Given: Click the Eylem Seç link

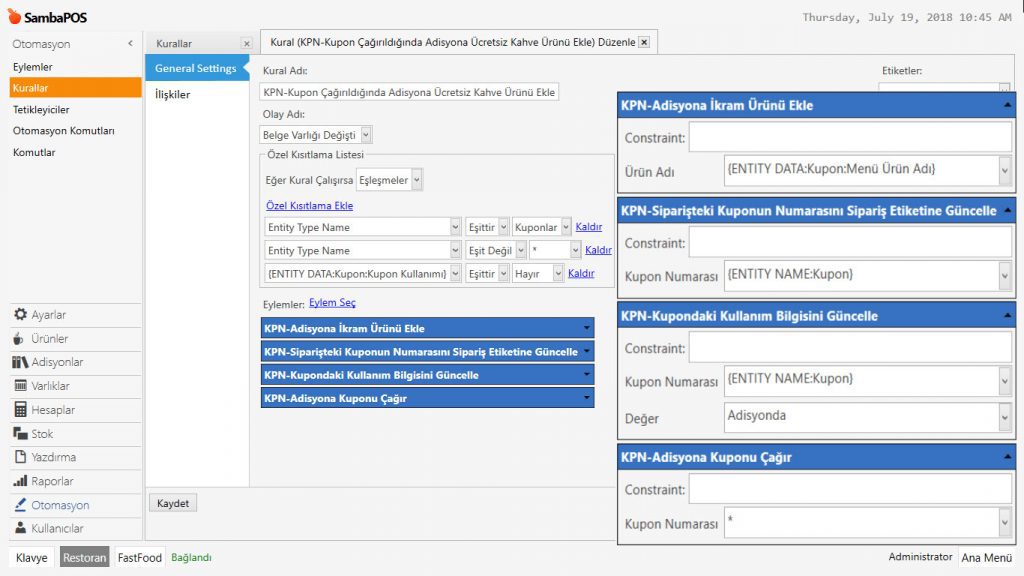Looking at the screenshot, I should coord(332,303).
